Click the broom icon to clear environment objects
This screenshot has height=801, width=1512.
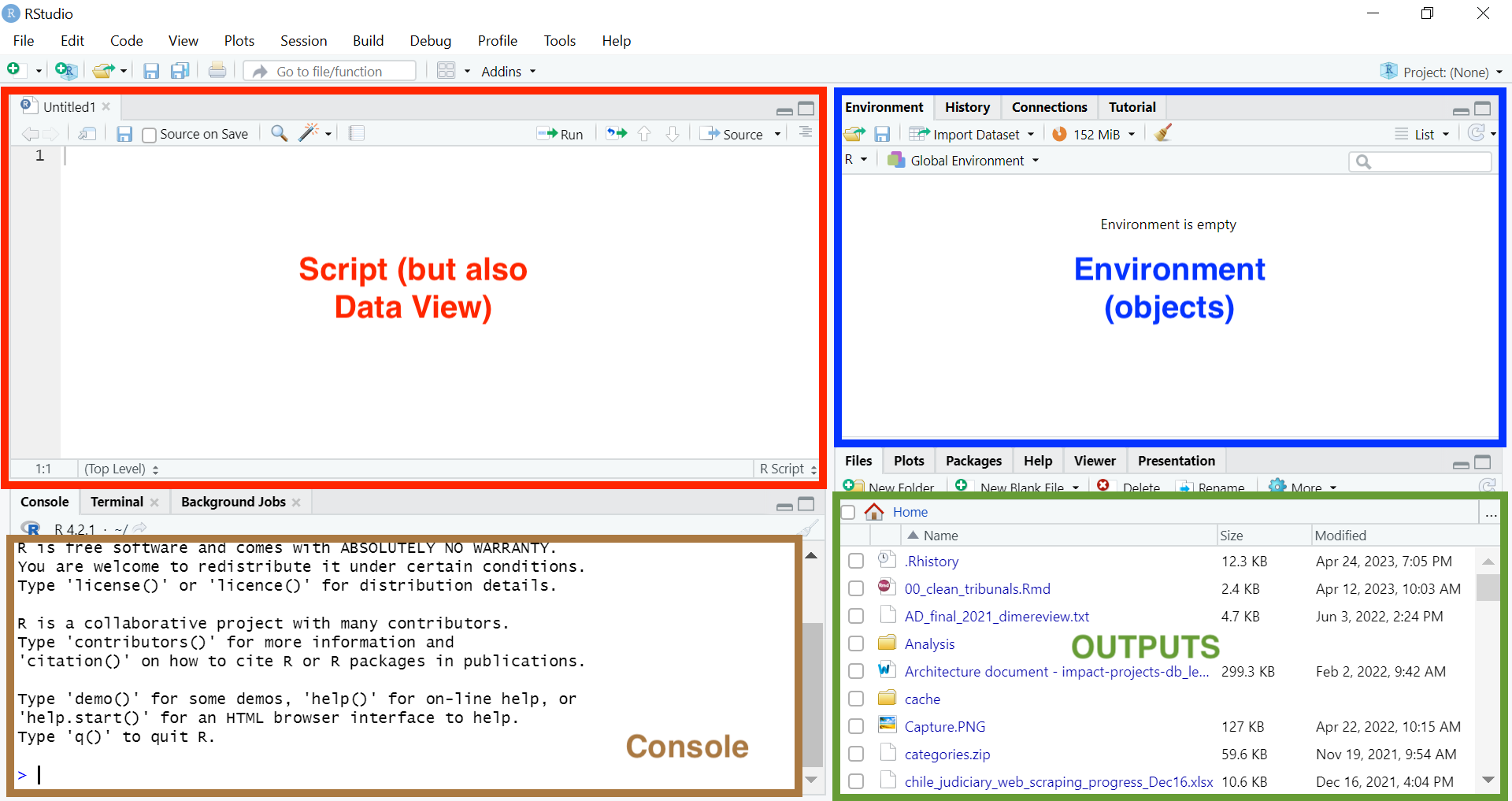(1163, 133)
